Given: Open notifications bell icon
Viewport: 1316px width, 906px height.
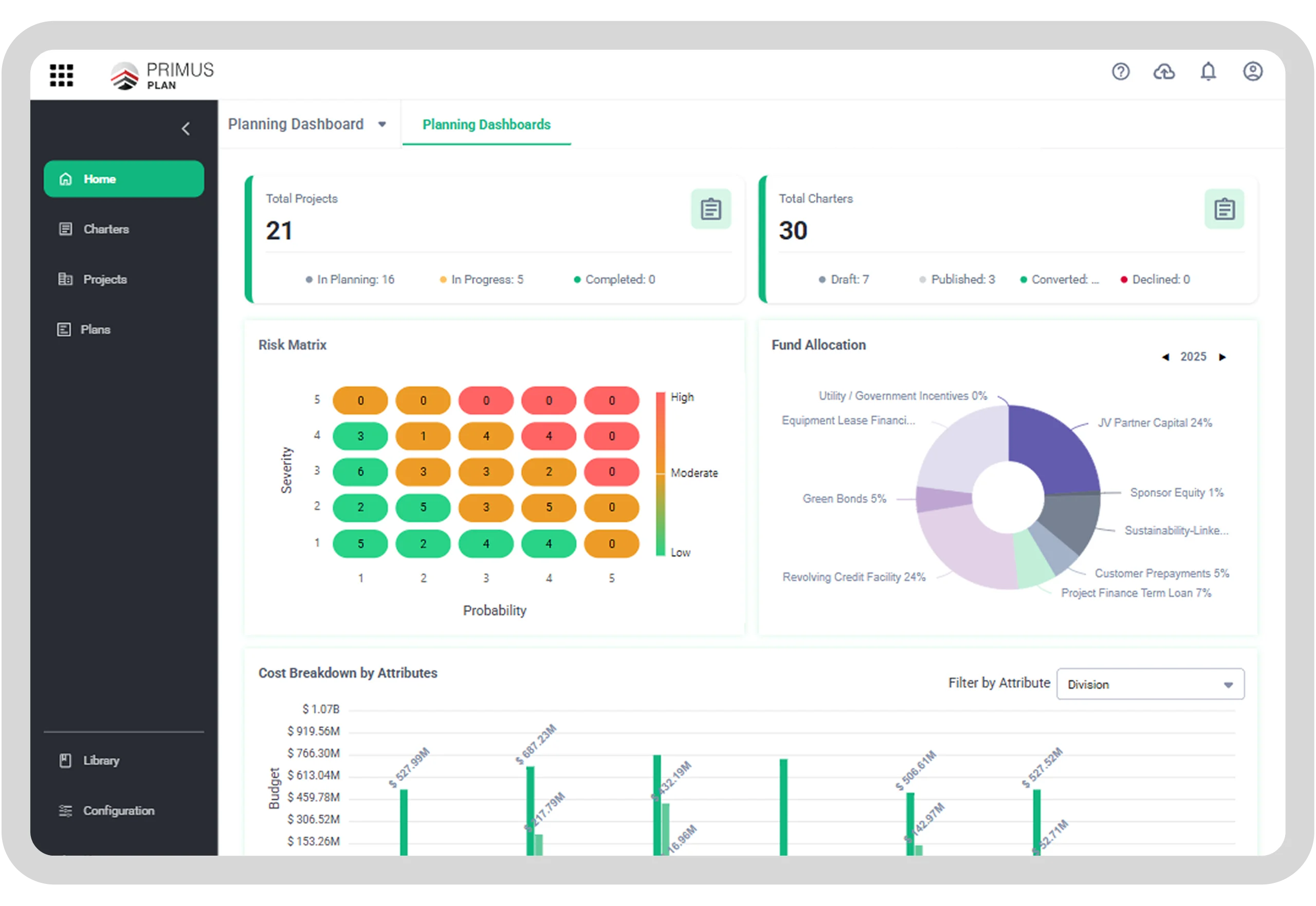Looking at the screenshot, I should (x=1208, y=72).
